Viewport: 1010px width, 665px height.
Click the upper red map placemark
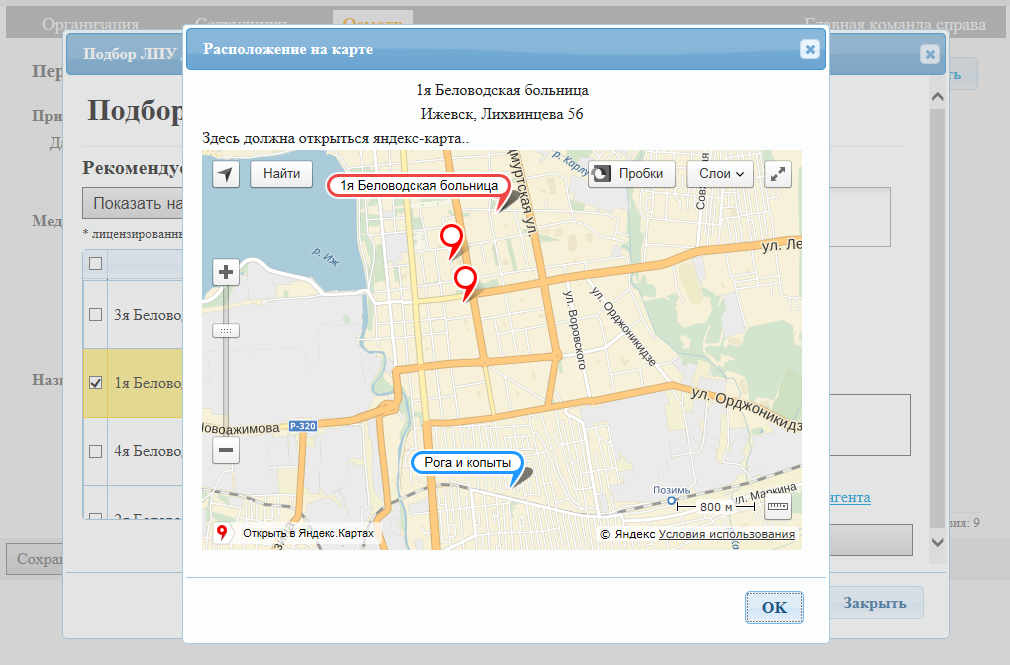click(452, 238)
